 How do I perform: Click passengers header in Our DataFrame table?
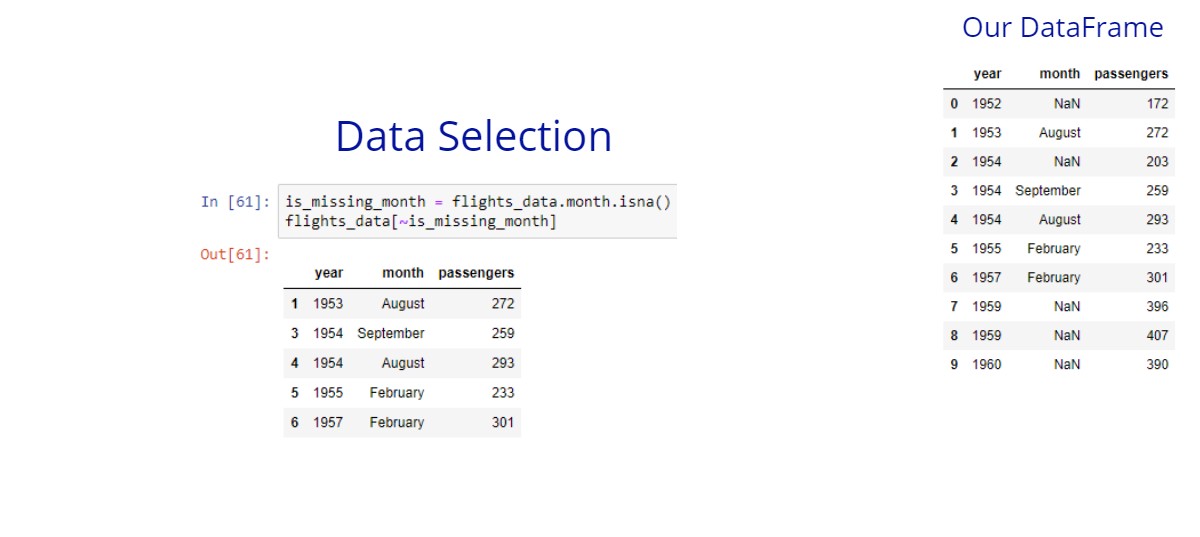click(x=1131, y=74)
